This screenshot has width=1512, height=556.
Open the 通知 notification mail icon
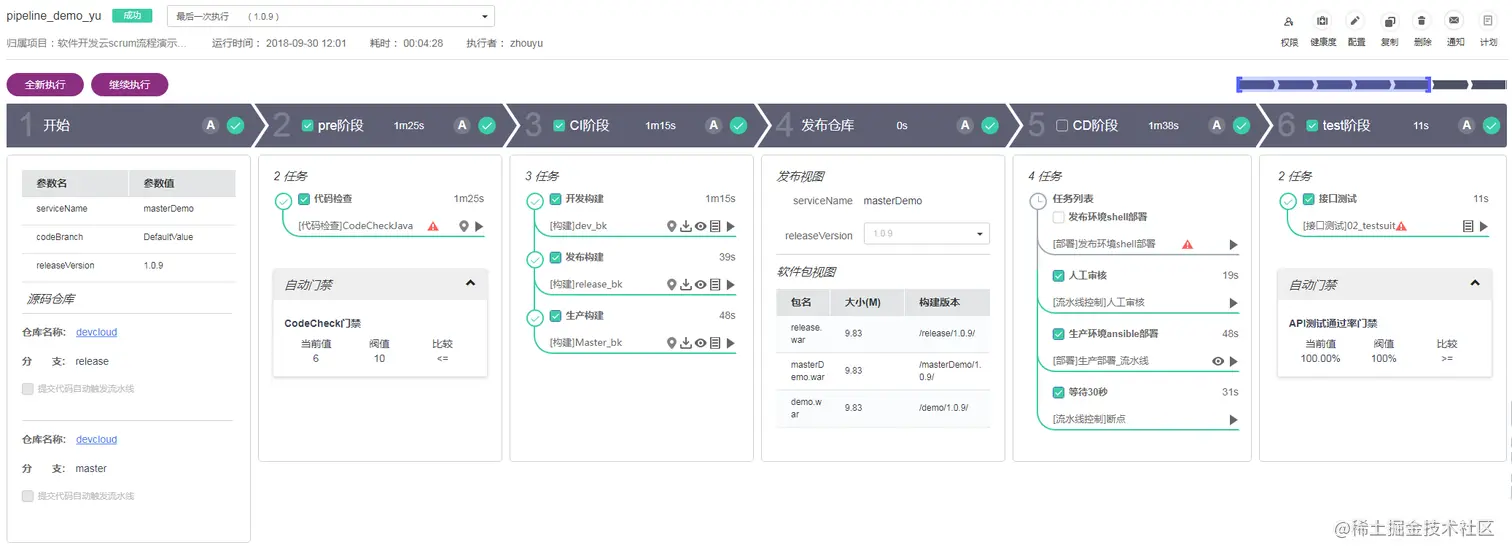point(1455,21)
